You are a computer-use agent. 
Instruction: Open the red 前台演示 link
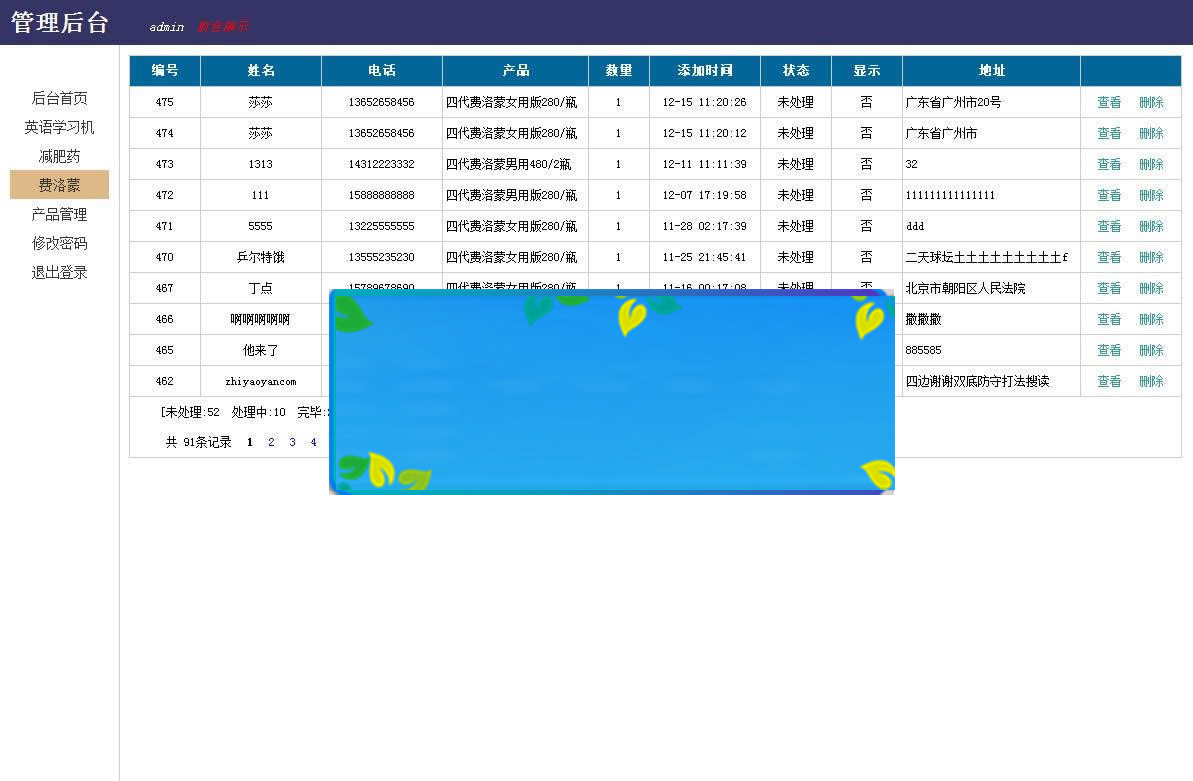coord(222,26)
